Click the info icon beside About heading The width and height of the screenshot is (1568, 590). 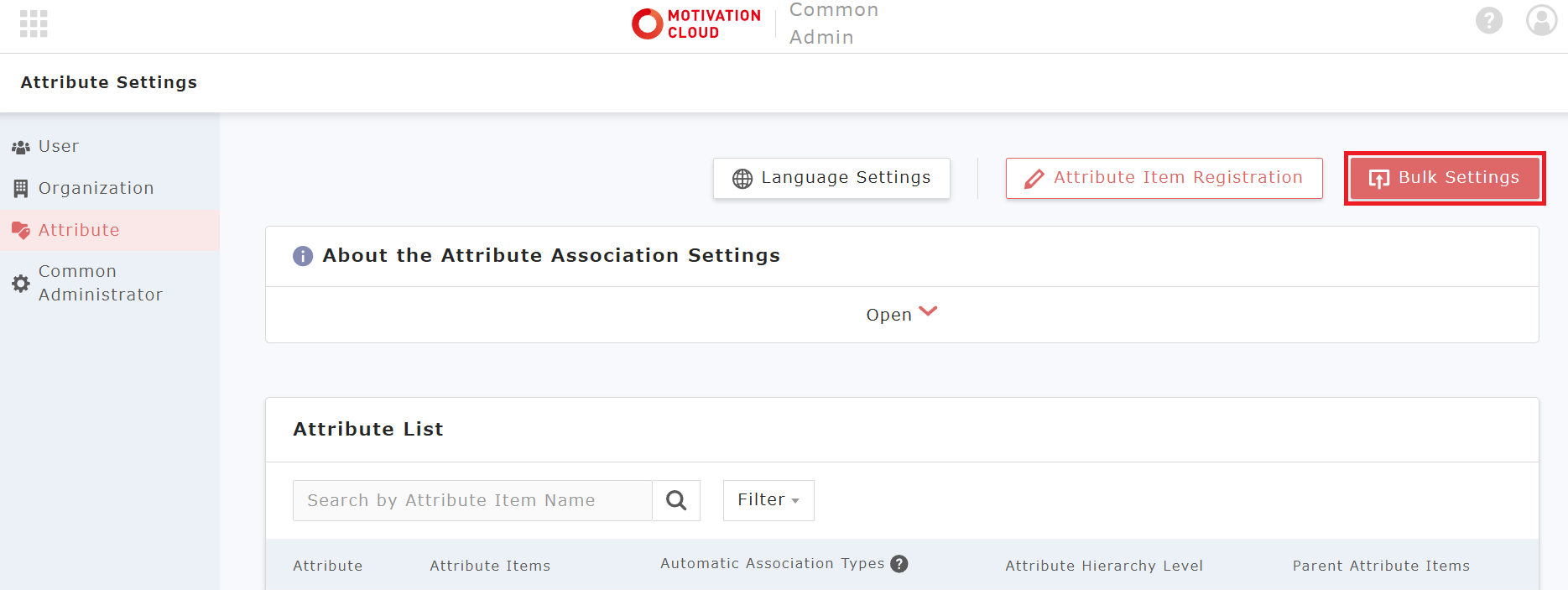point(302,256)
